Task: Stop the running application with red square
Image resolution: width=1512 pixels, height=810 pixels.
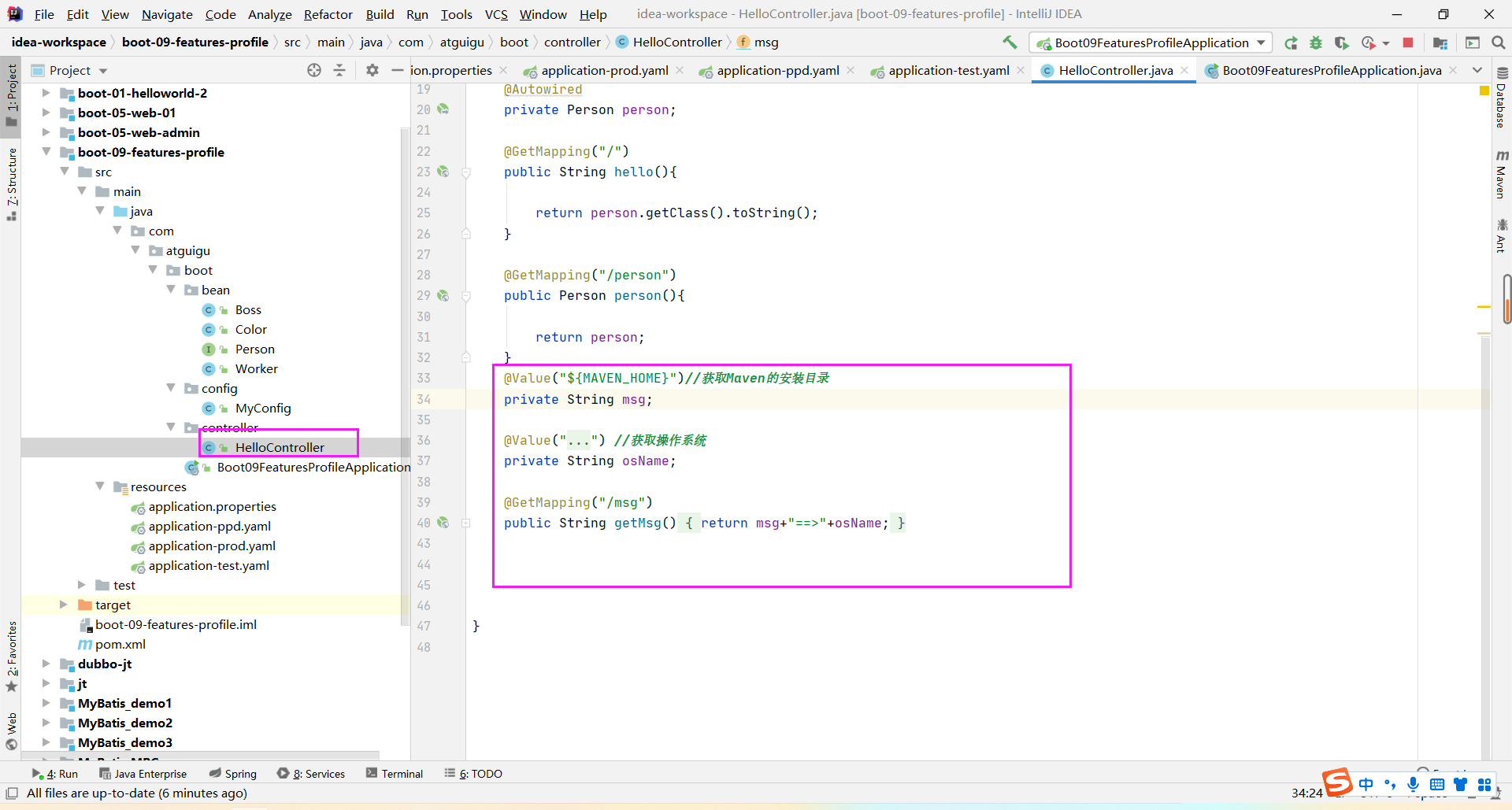Action: pos(1408,43)
